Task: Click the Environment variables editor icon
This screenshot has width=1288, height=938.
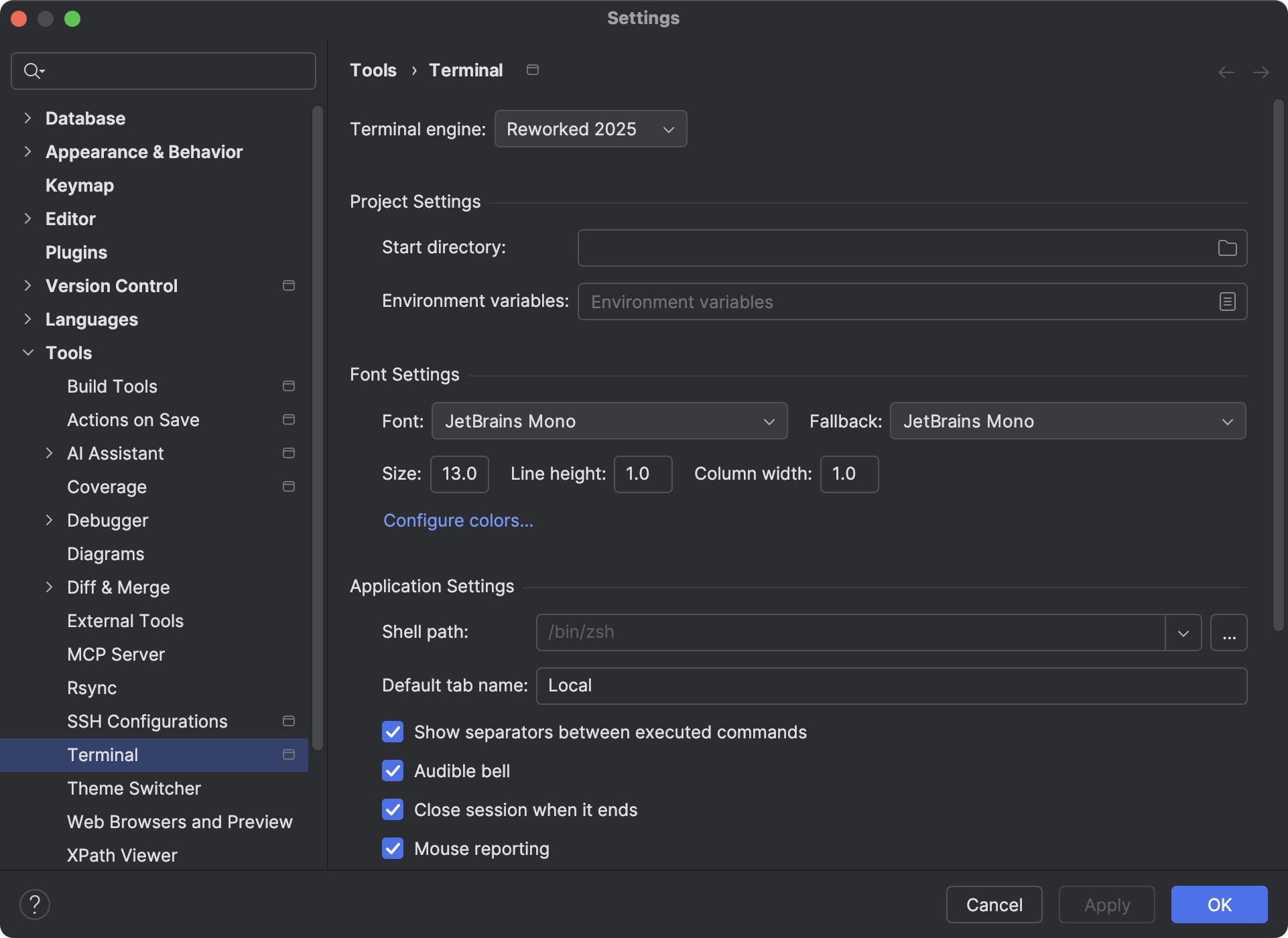Action: (1227, 301)
